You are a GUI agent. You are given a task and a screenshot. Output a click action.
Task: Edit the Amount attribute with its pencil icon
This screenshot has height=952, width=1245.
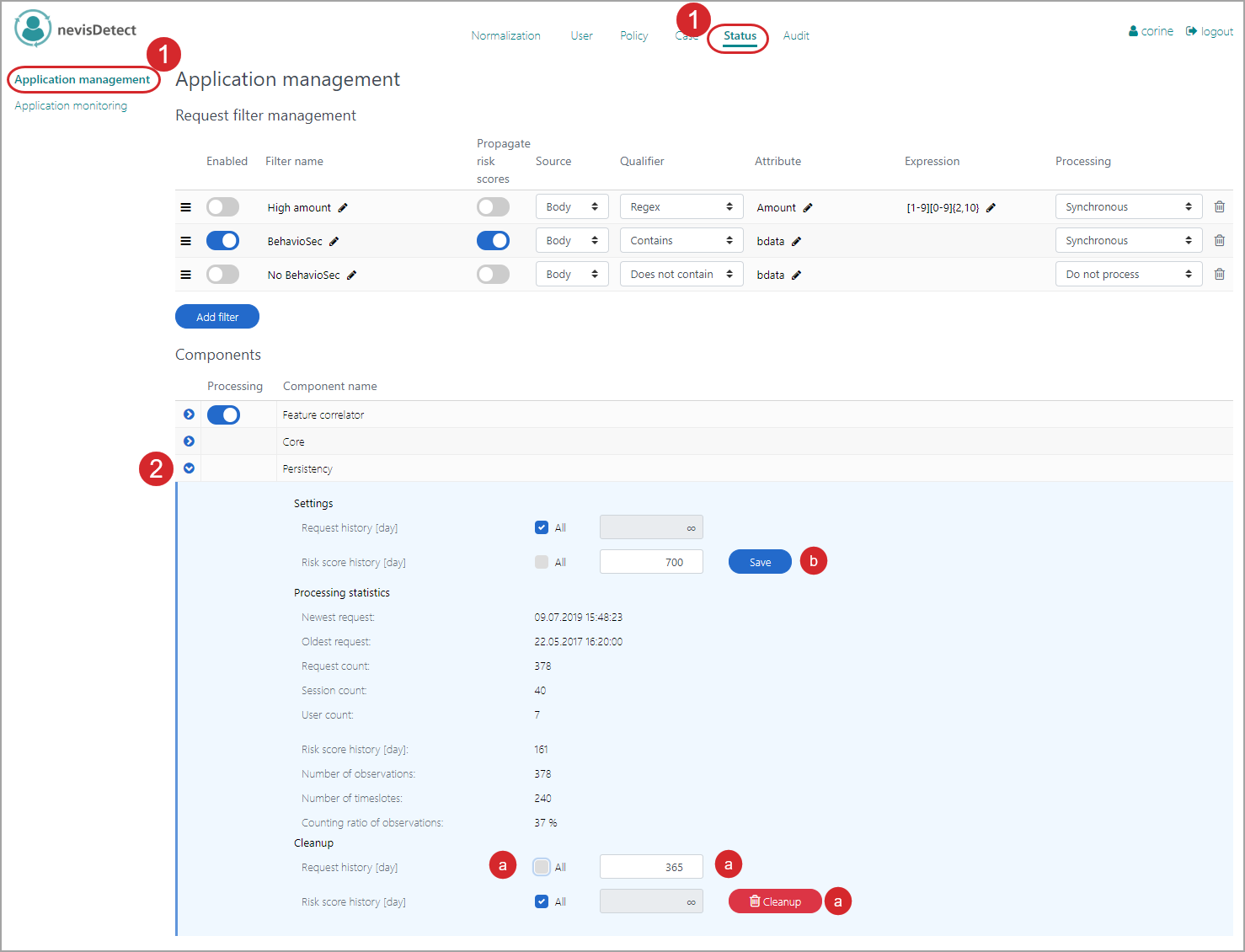point(807,208)
